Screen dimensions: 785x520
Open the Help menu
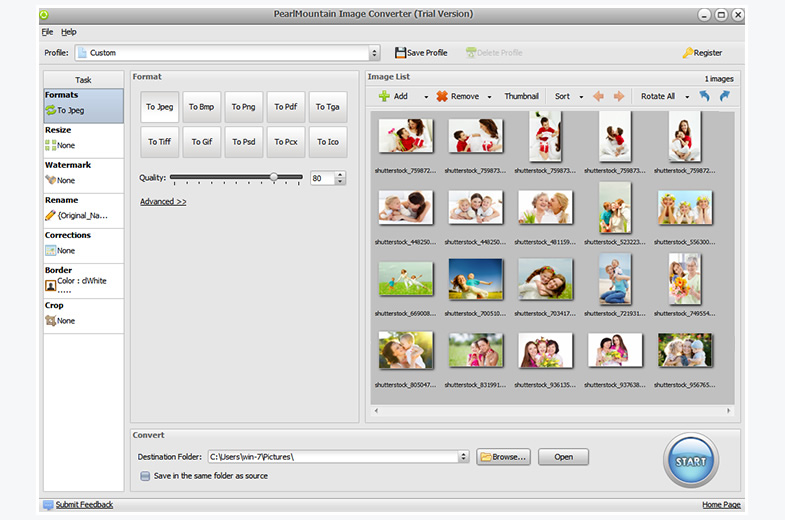68,32
